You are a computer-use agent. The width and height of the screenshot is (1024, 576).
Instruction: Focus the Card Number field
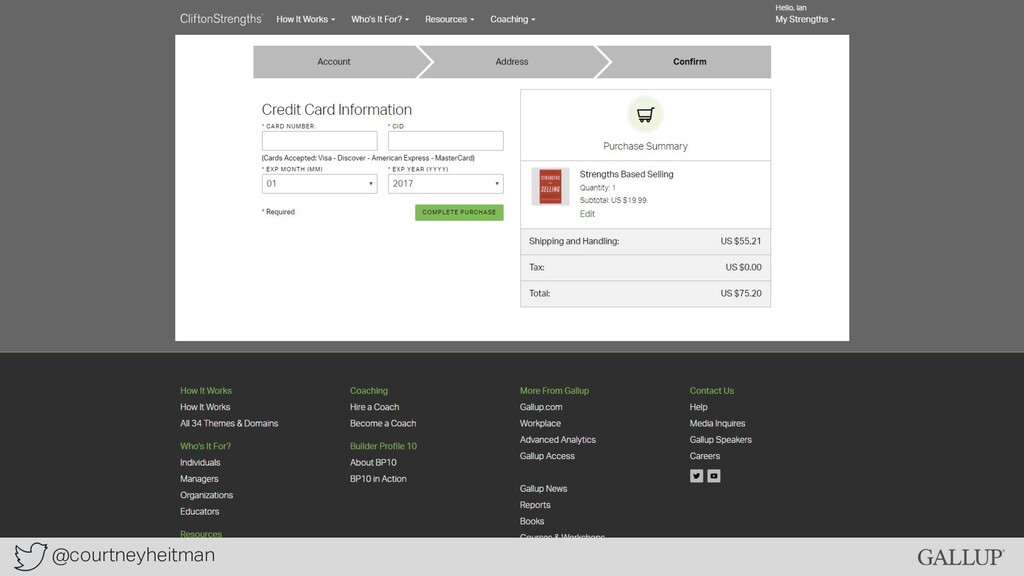319,141
